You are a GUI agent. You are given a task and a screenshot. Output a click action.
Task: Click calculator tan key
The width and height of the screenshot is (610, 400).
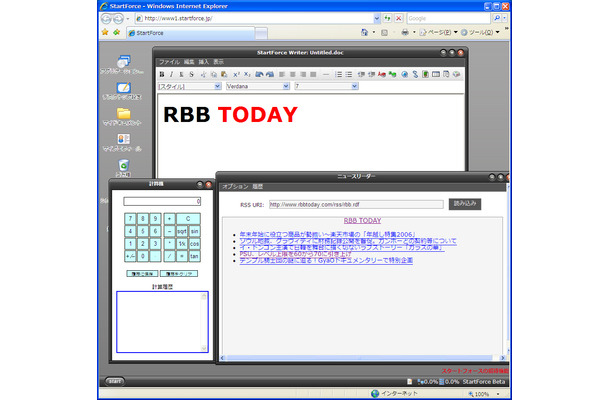point(195,256)
